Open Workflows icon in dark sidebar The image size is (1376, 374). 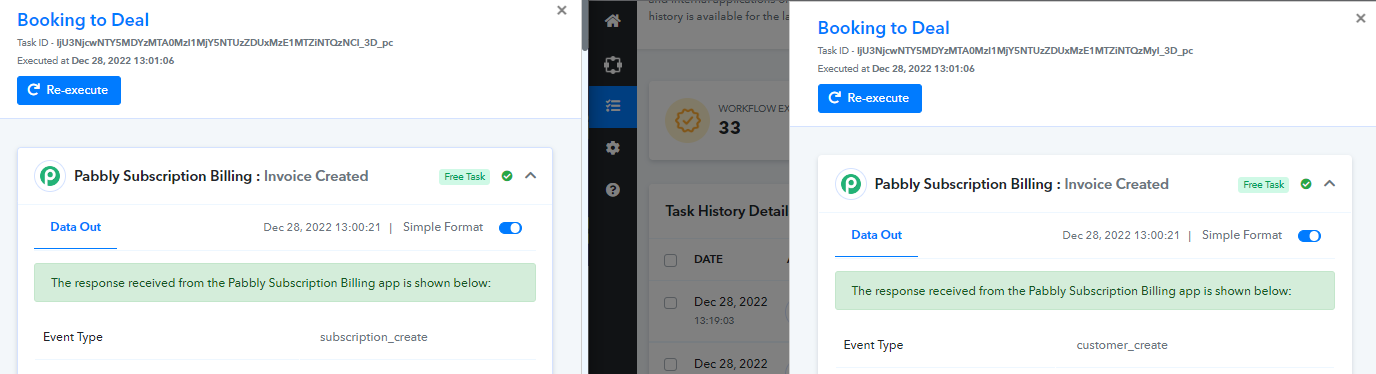[x=613, y=64]
